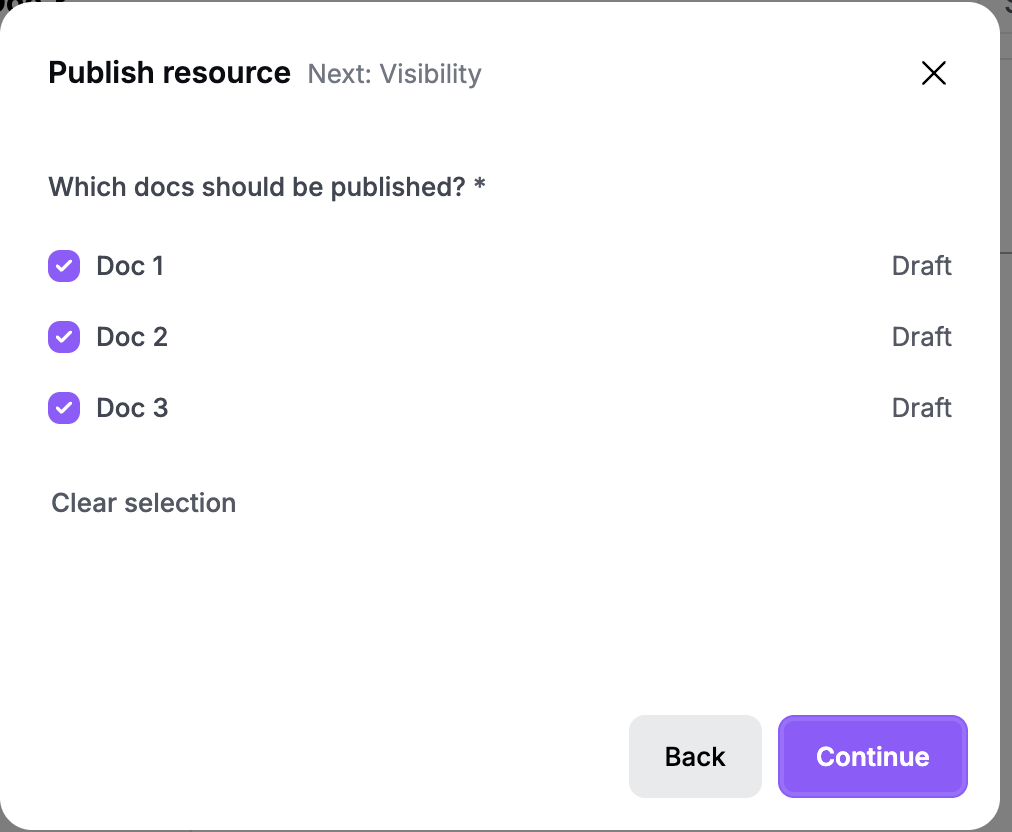Click the 'Which docs should be published?' label
The height and width of the screenshot is (832, 1012).
click(257, 187)
